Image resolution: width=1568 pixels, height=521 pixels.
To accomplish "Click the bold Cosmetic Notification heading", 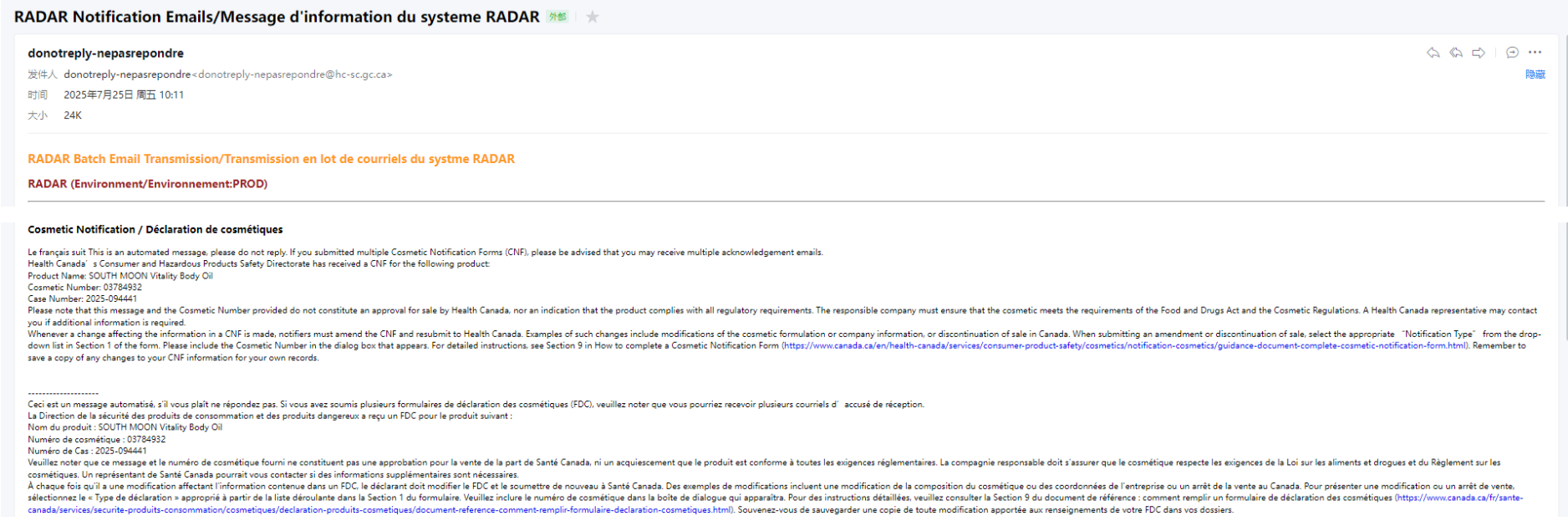I will pos(155,229).
